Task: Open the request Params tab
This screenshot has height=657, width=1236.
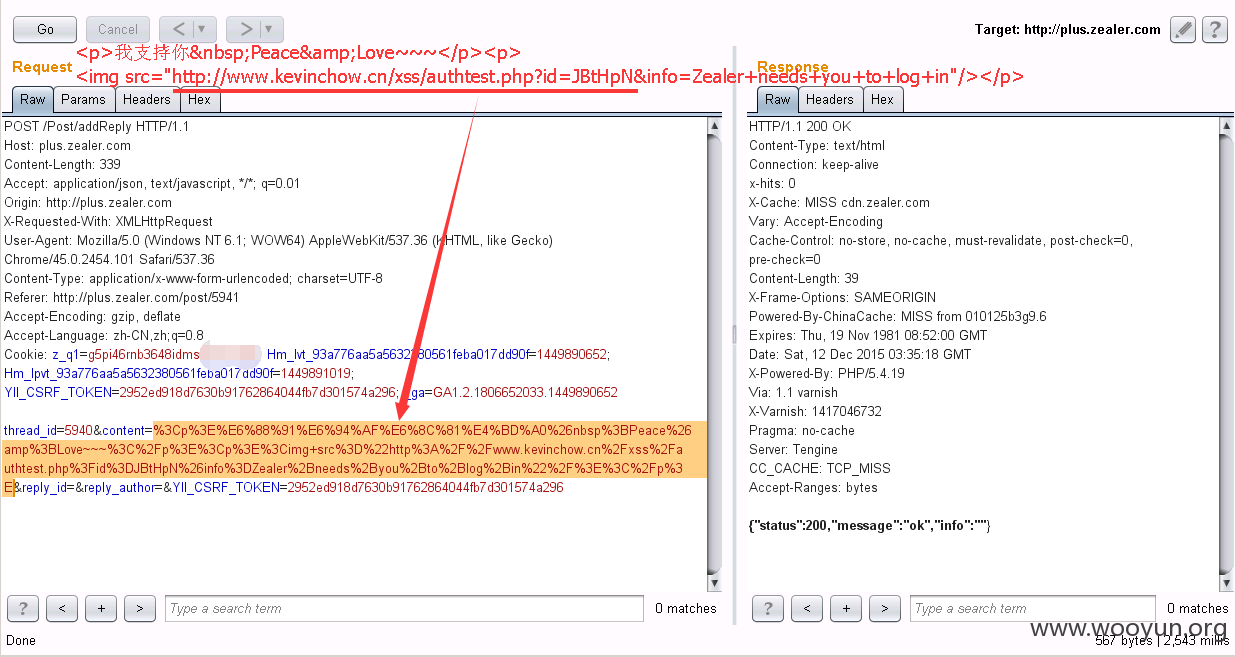Action: point(83,99)
